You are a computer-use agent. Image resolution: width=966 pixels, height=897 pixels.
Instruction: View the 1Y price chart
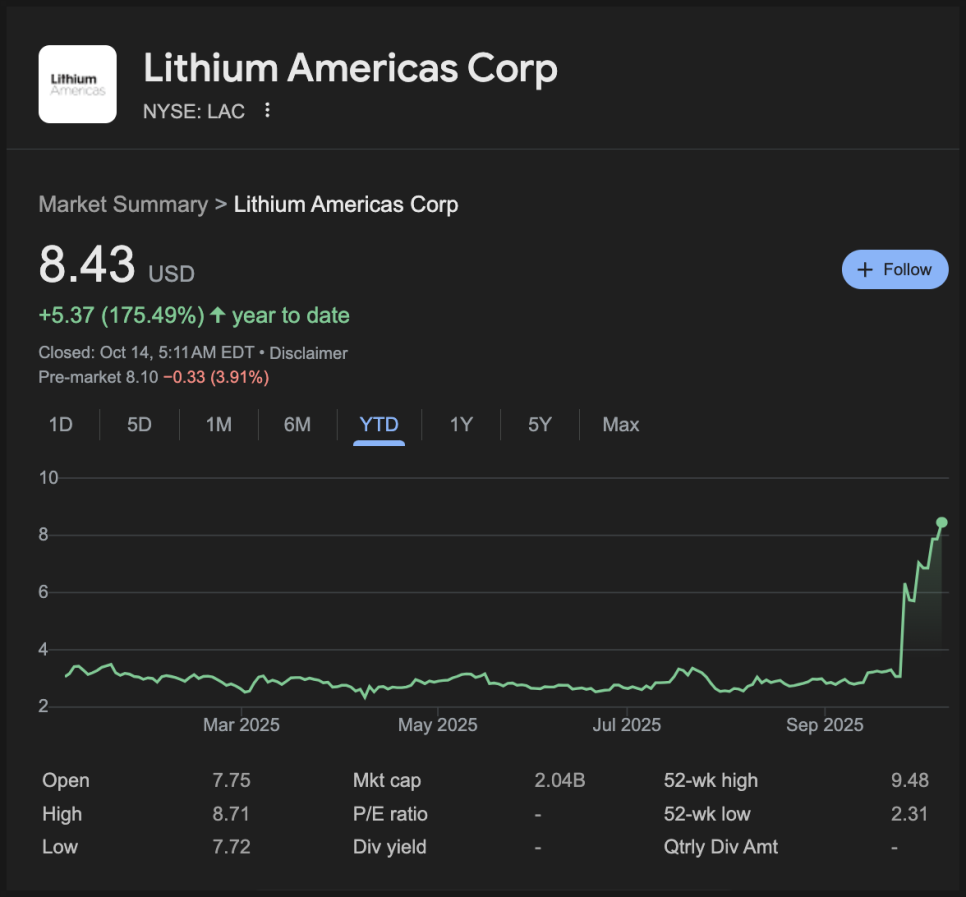coord(460,425)
